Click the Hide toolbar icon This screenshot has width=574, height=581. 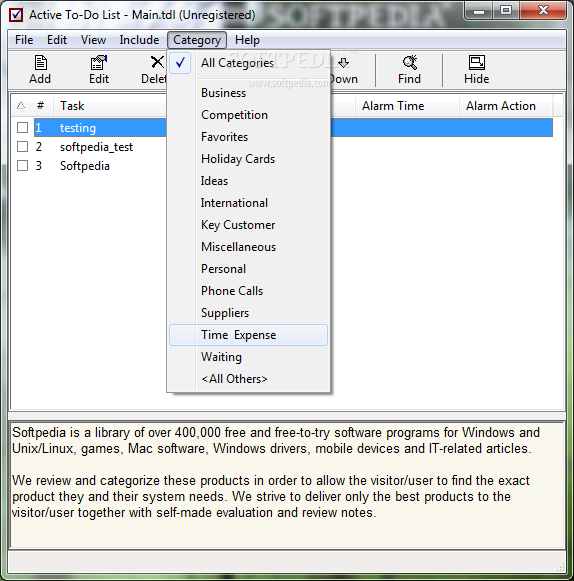477,70
